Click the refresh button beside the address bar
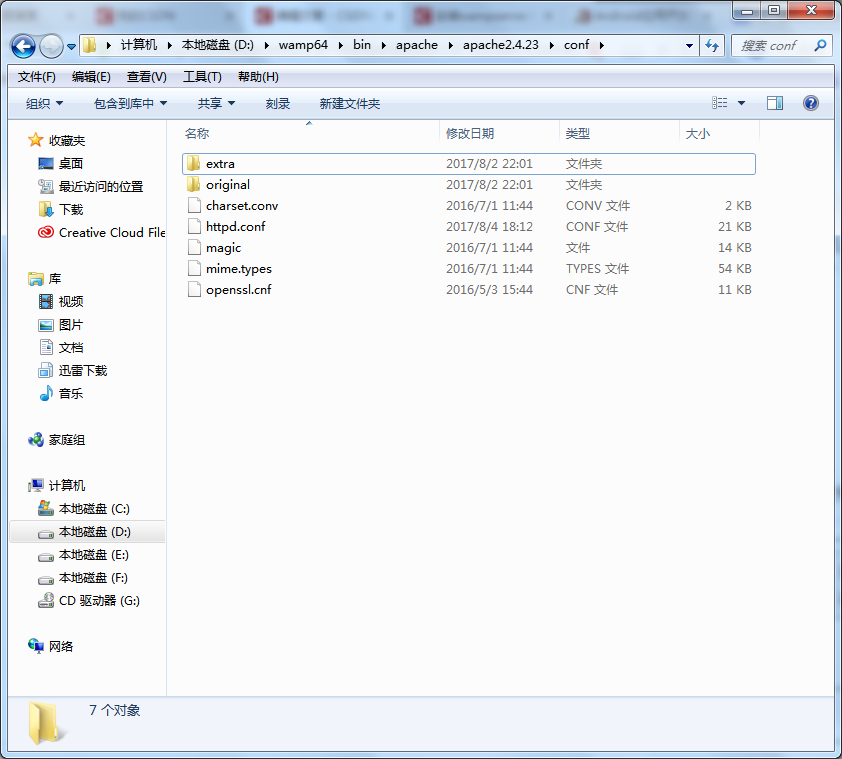The height and width of the screenshot is (759, 842). tap(712, 46)
